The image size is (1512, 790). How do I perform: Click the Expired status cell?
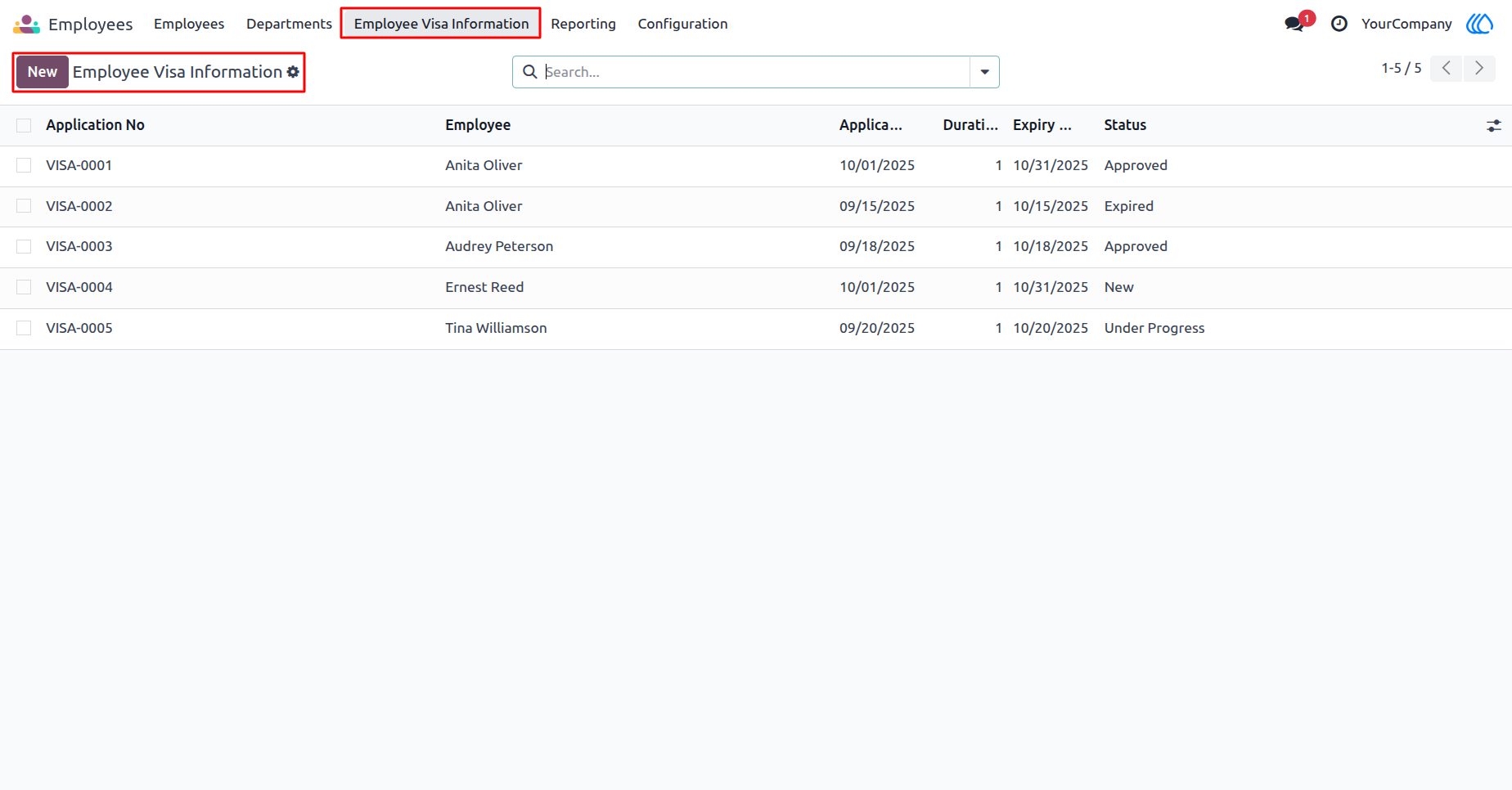point(1129,206)
